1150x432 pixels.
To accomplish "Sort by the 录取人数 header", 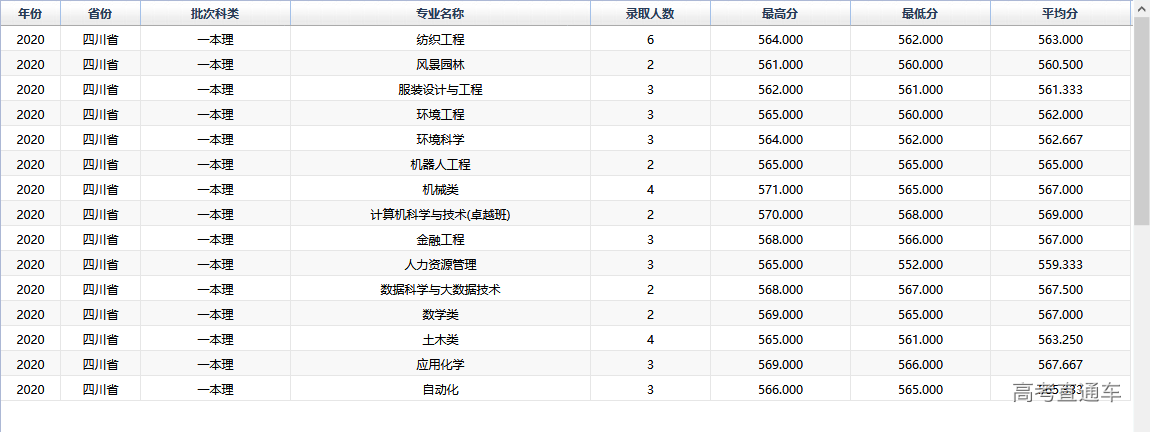I will (x=650, y=14).
